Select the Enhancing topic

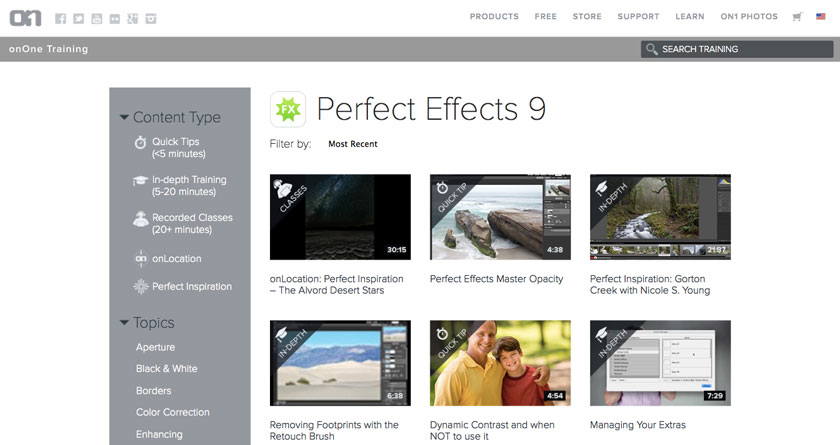pyautogui.click(x=159, y=434)
